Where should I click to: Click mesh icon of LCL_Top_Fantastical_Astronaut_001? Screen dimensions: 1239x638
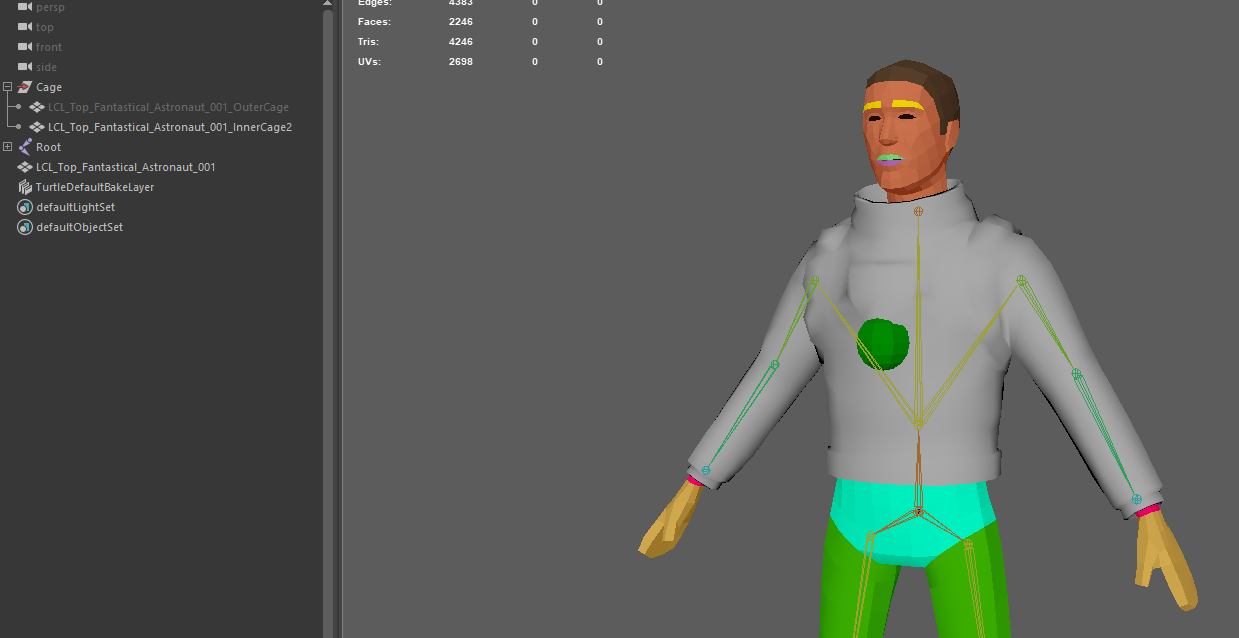25,167
